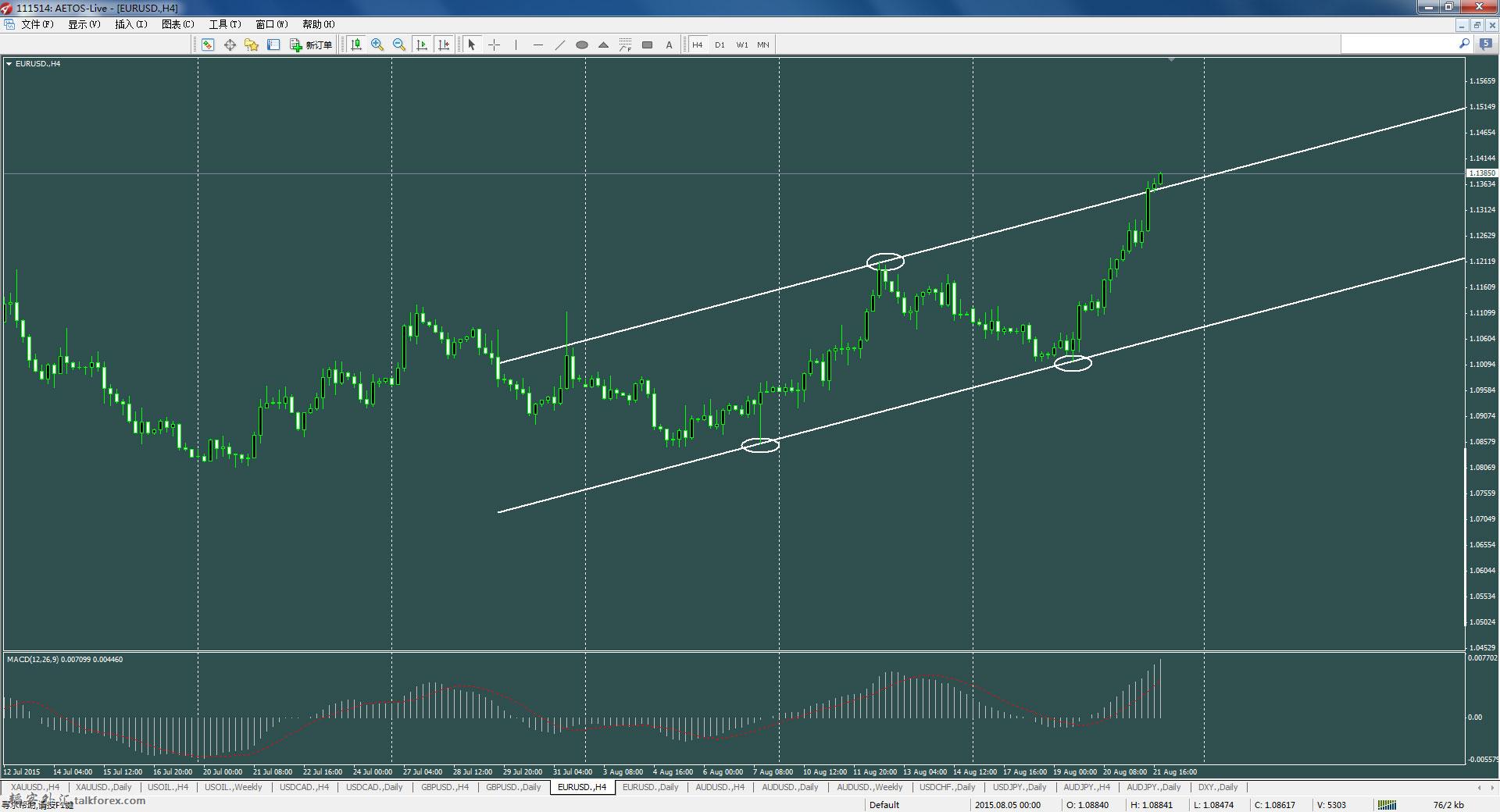
Task: Expand the EURUSD.,H4 chart title arrow
Action: coord(9,63)
